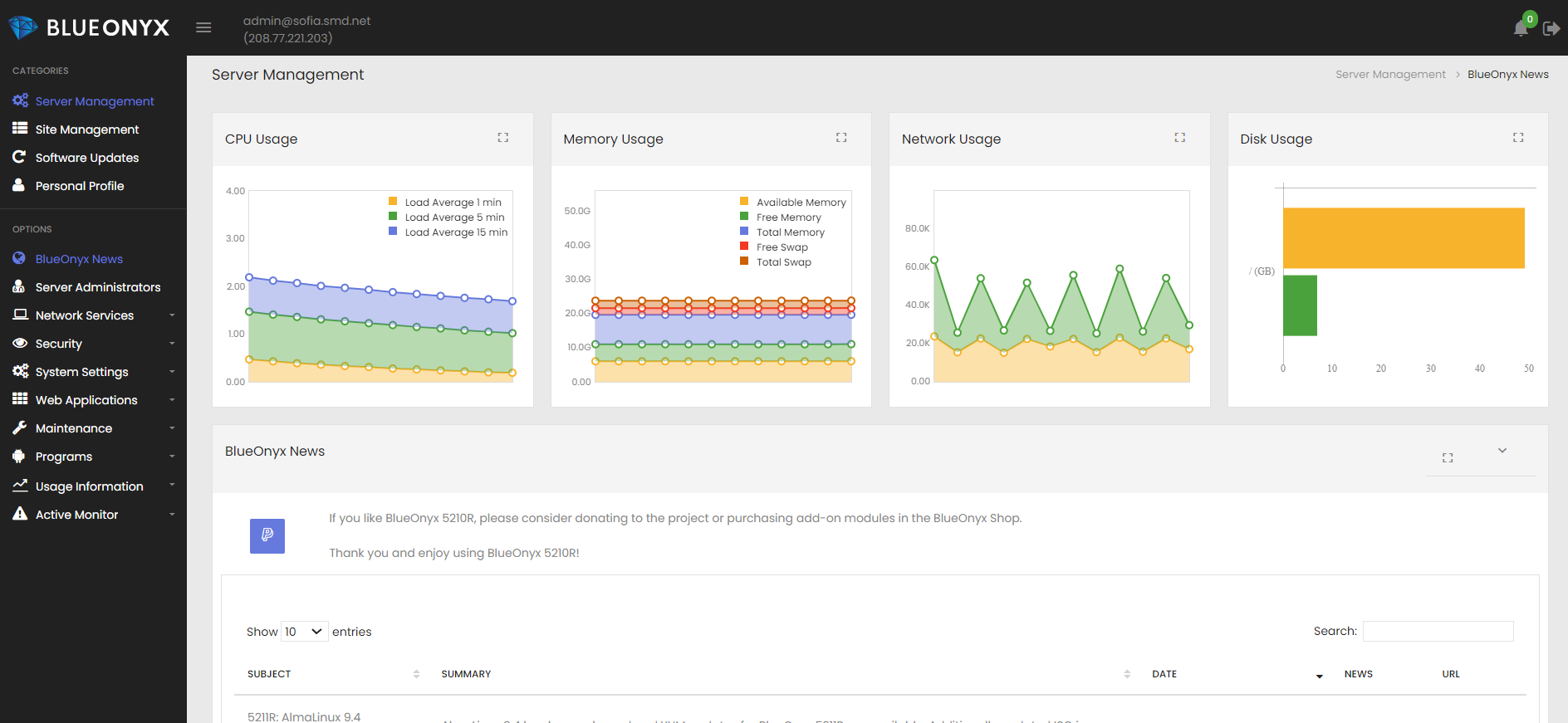Image resolution: width=1568 pixels, height=723 pixels.
Task: Click the Server Management gears icon
Action: [x=20, y=100]
